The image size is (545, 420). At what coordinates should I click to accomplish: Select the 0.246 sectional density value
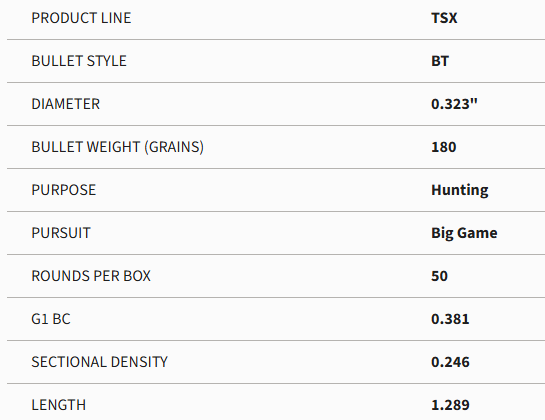pyautogui.click(x=450, y=362)
